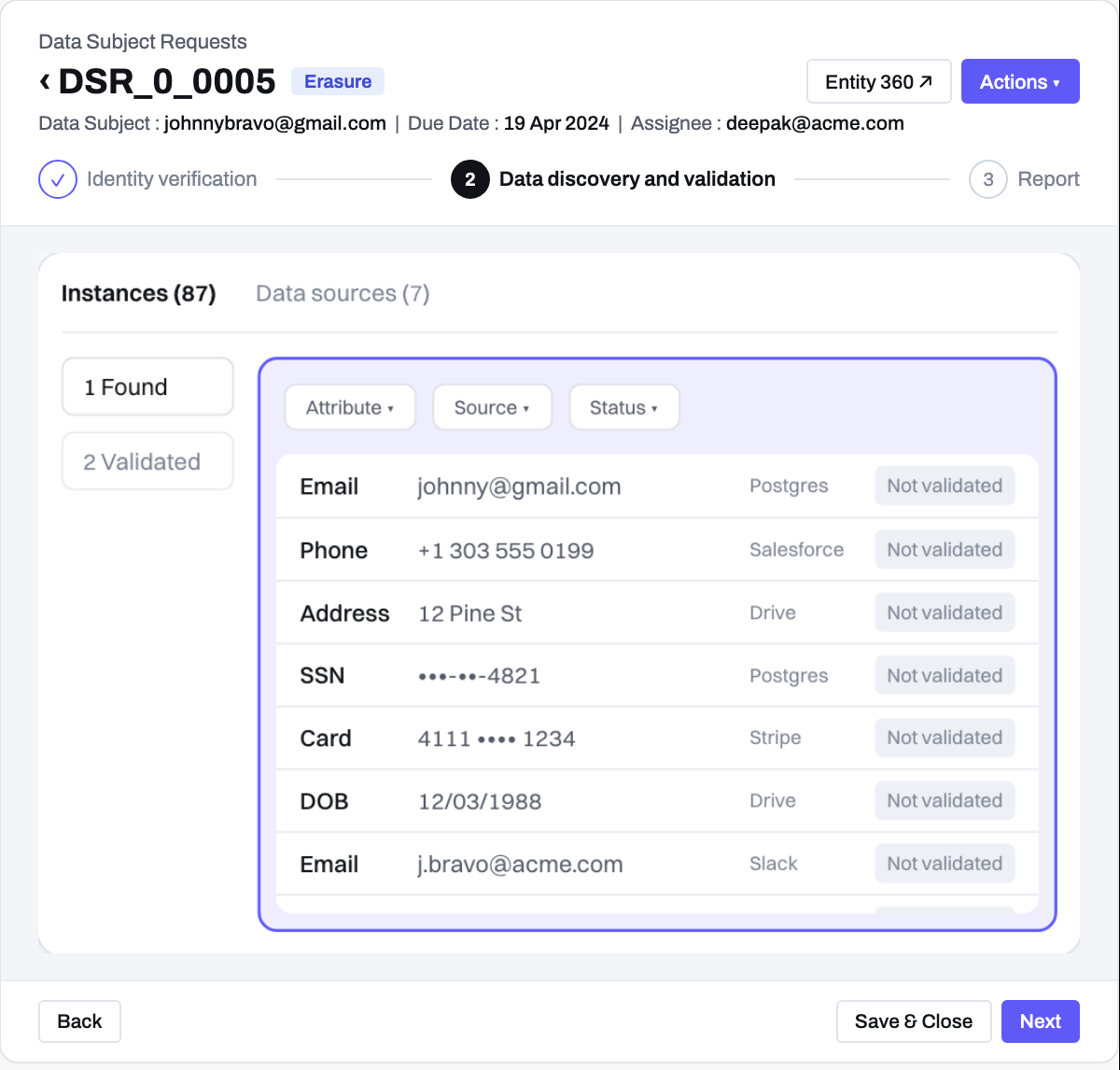Expand the Source filter dropdown
The height and width of the screenshot is (1070, 1120).
tap(492, 408)
